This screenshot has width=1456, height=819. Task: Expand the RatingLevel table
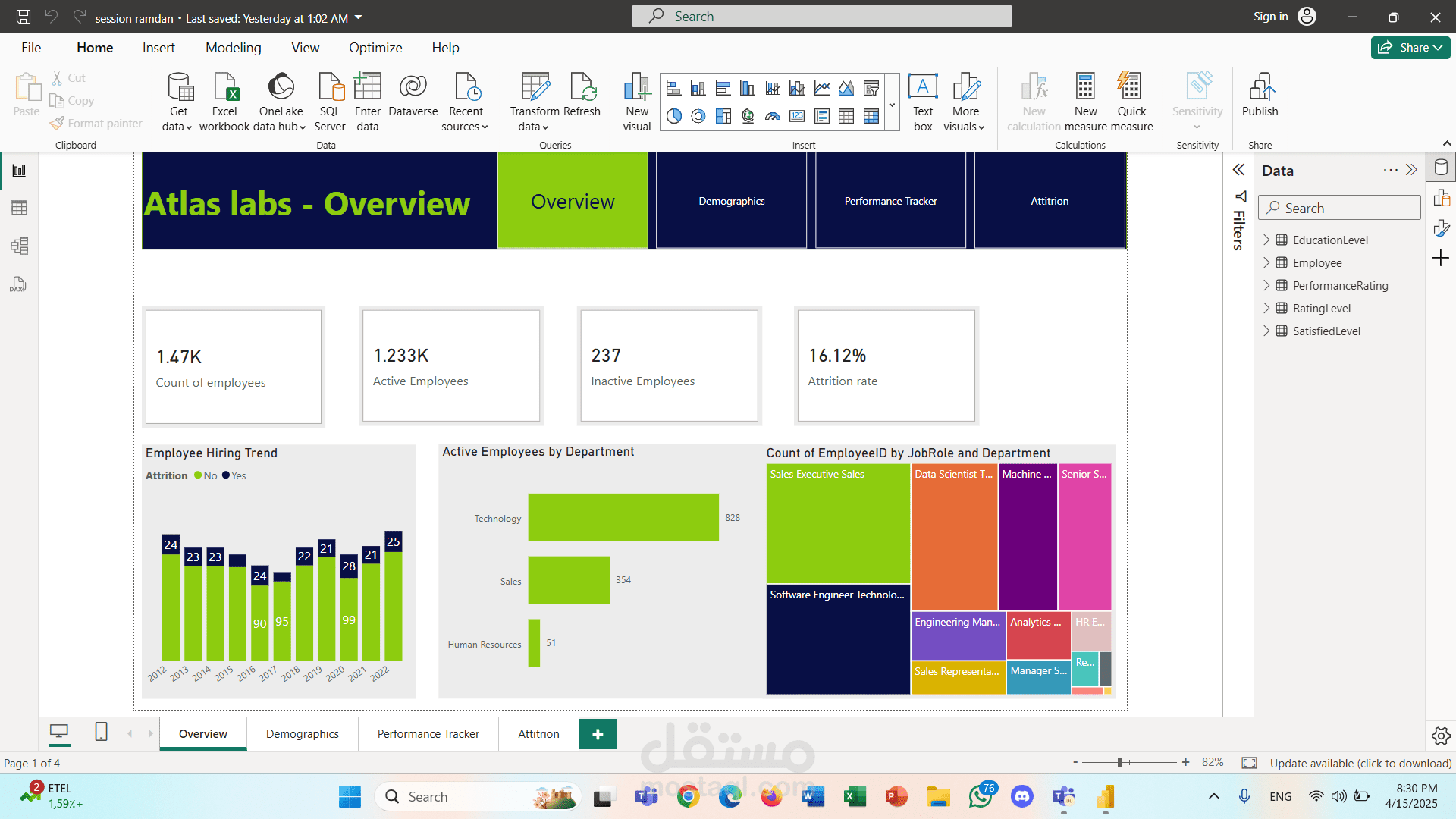(x=1266, y=309)
